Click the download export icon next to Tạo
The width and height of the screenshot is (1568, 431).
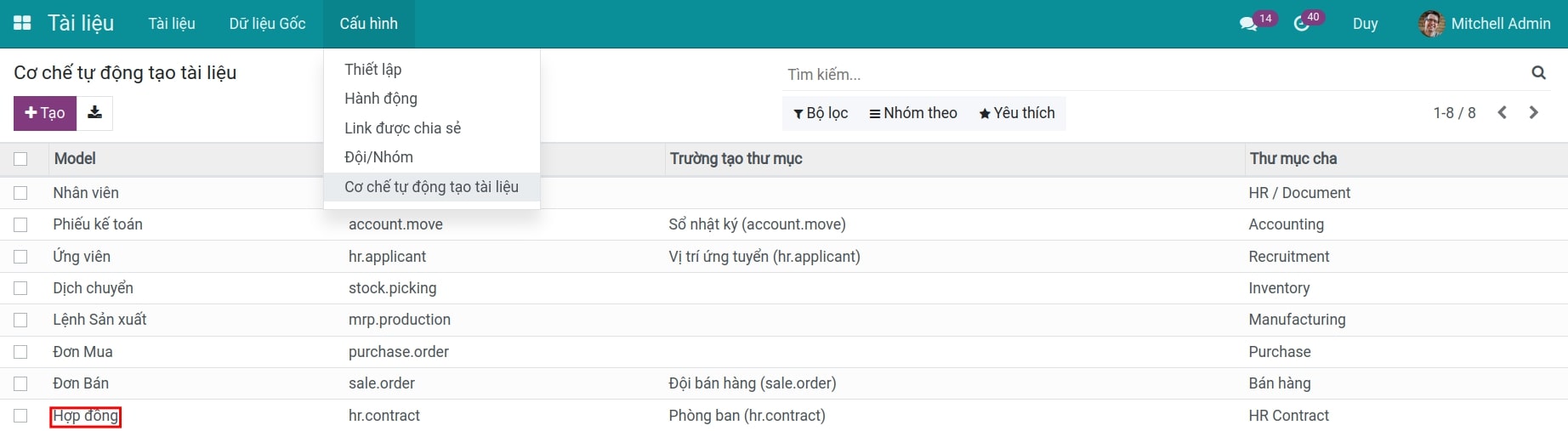tap(95, 113)
